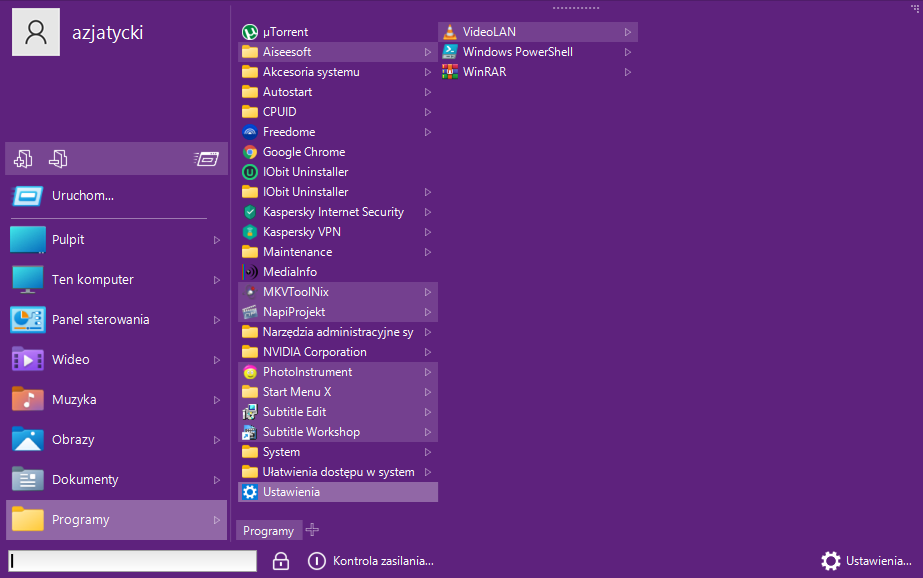Open the CPUID folder entry
Viewport: 923px width, 578px height.
[x=338, y=112]
